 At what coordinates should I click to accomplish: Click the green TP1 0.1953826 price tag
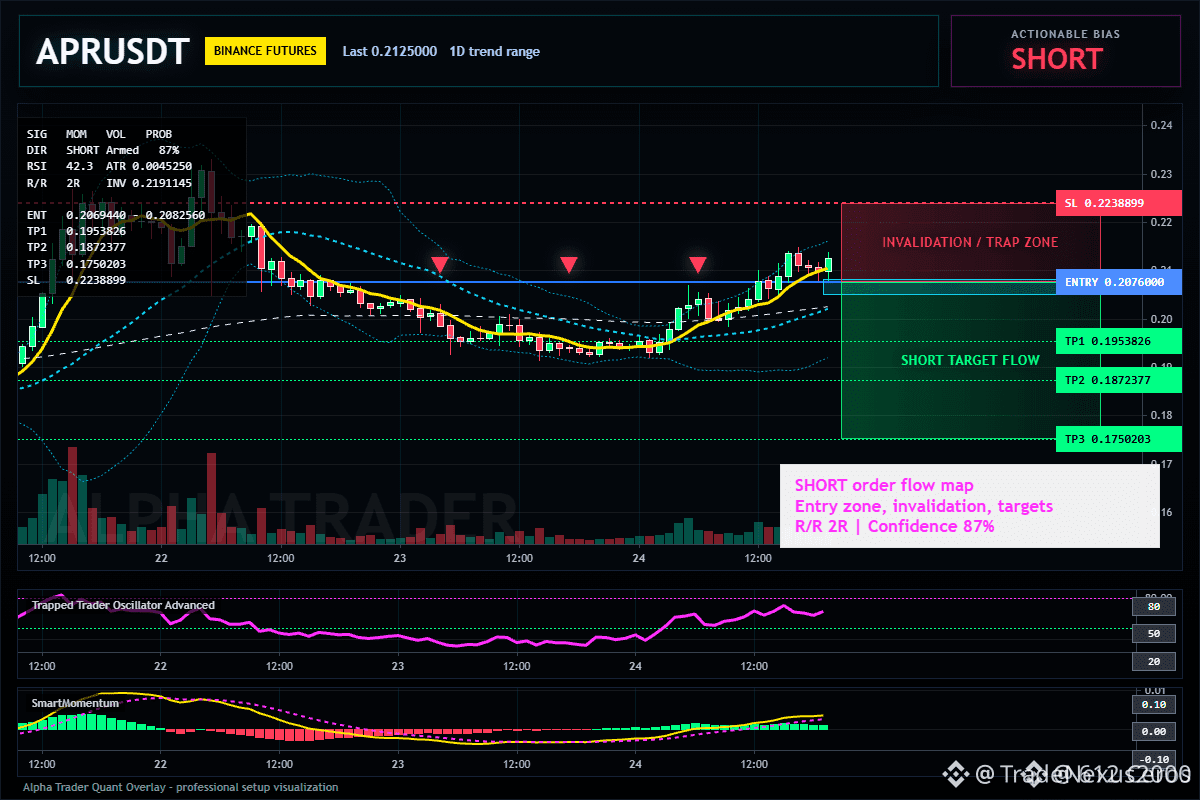click(1118, 341)
